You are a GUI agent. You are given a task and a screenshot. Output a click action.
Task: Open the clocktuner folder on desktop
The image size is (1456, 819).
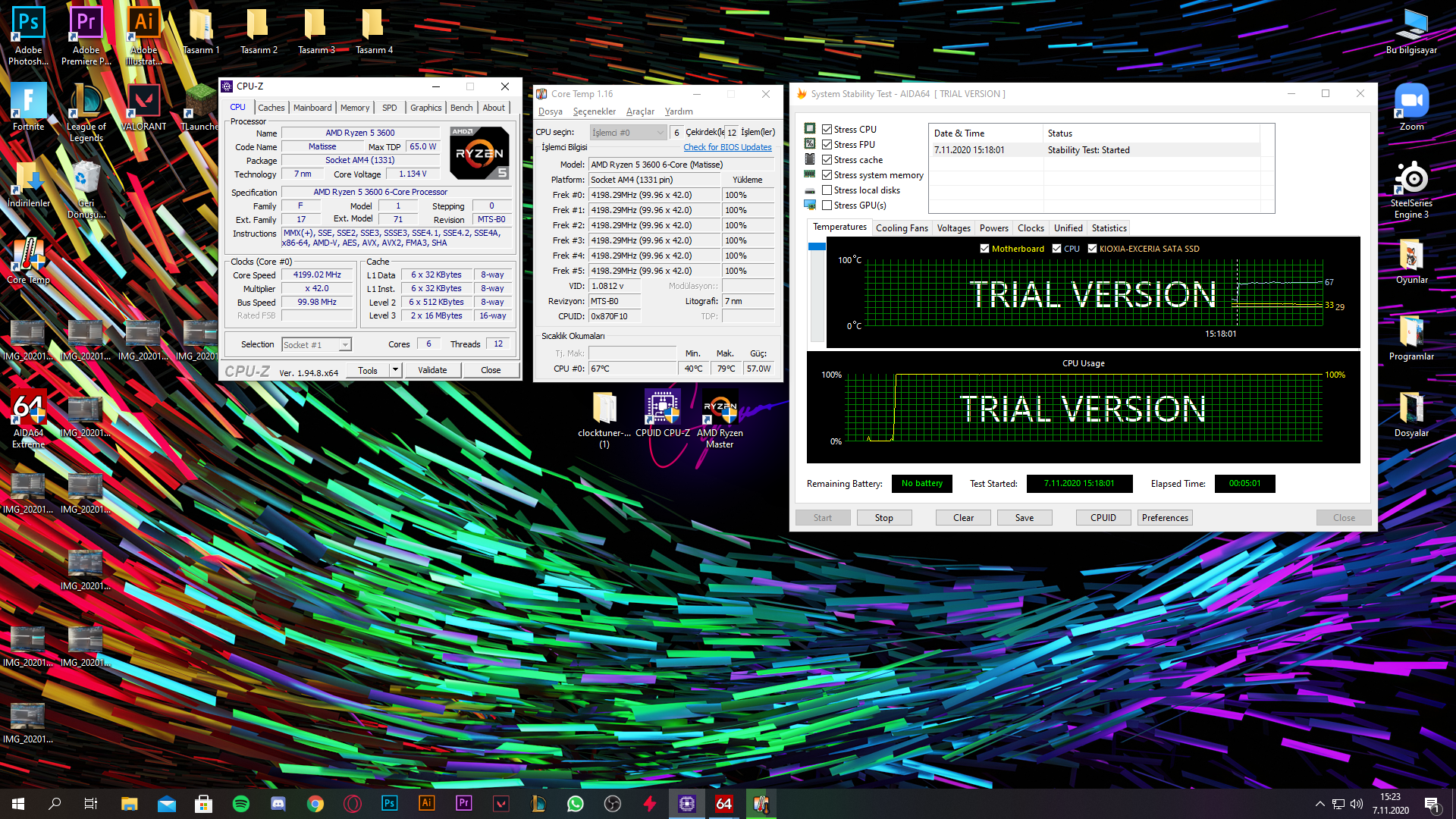tap(604, 419)
